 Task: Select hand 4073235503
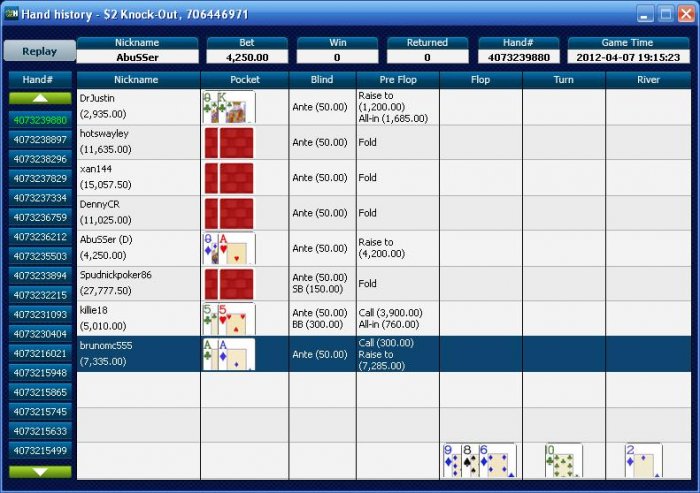click(40, 256)
